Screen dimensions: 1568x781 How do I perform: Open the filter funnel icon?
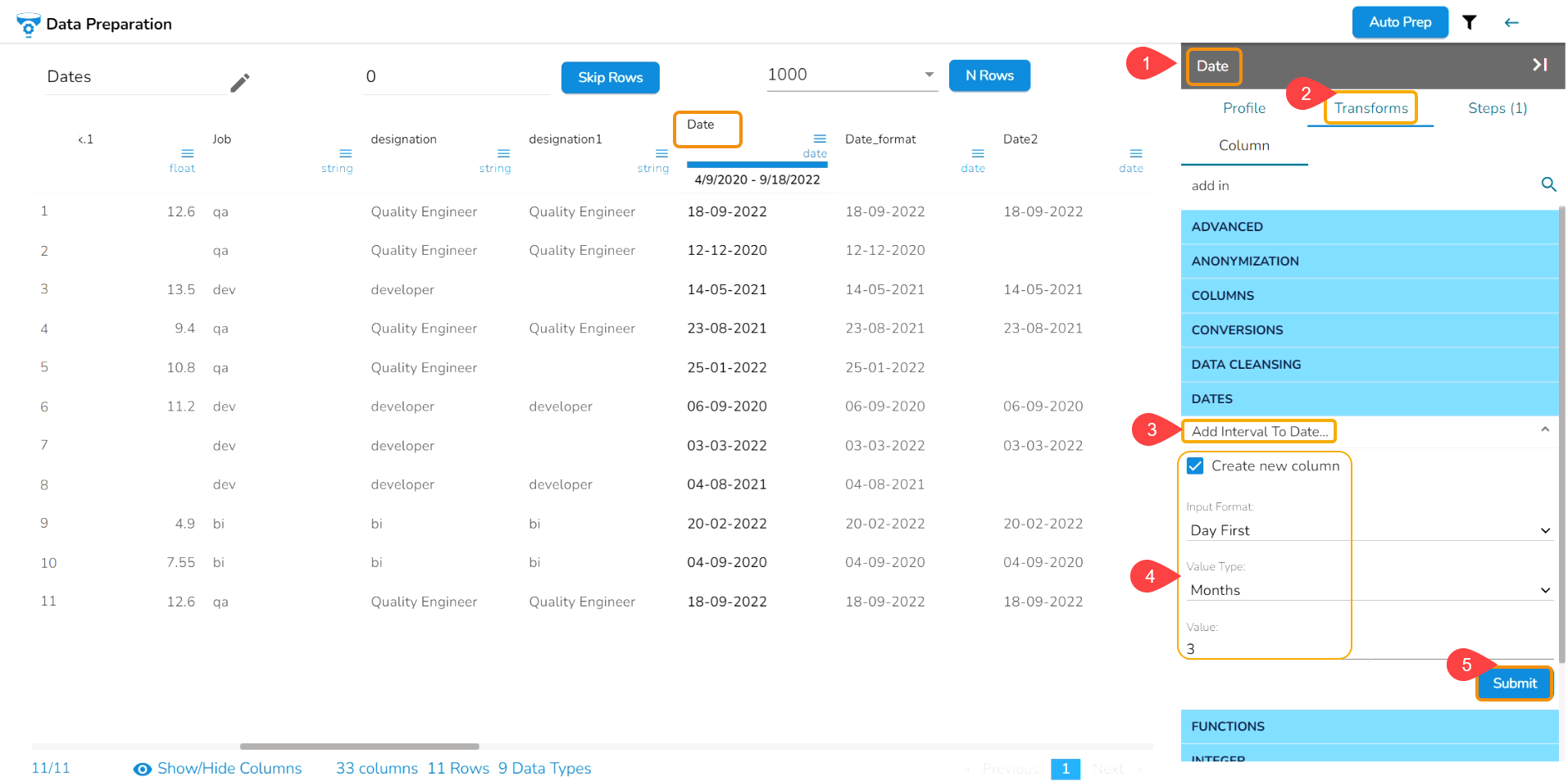(1470, 22)
